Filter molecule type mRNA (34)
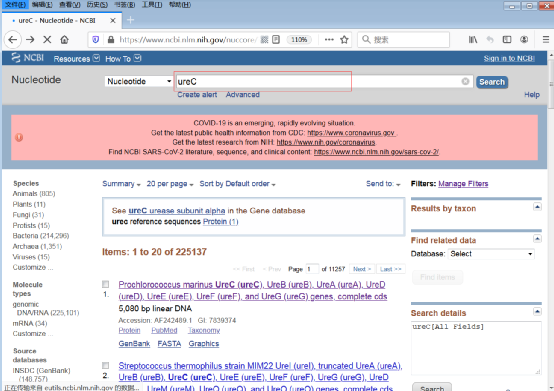This screenshot has height=391, width=554. pyautogui.click(x=30, y=324)
